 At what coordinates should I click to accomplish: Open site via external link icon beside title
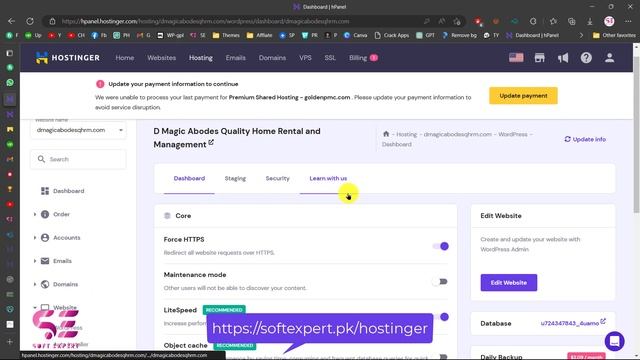pos(211,142)
